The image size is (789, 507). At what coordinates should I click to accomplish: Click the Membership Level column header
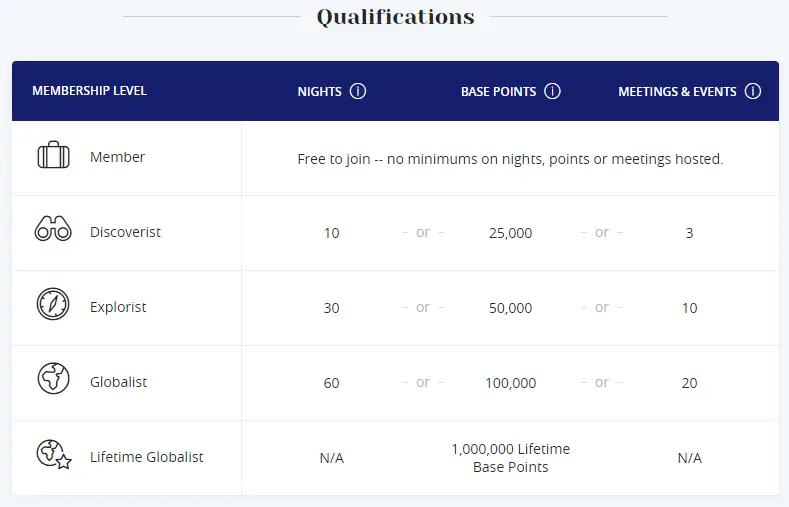click(x=89, y=91)
